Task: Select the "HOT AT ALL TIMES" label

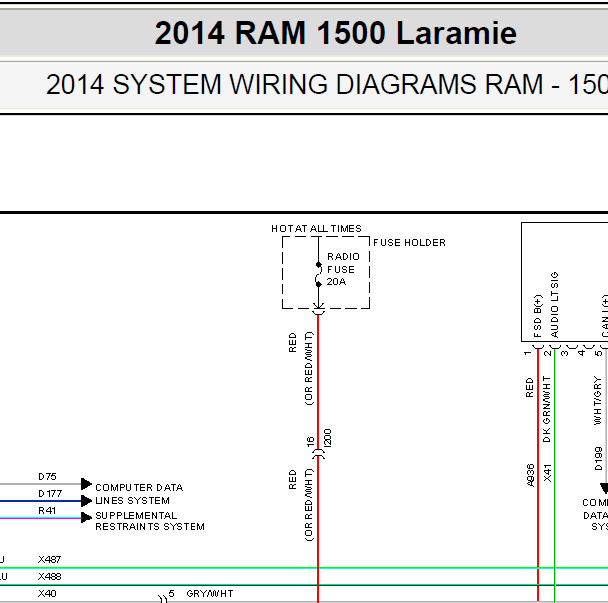Action: click(x=316, y=228)
